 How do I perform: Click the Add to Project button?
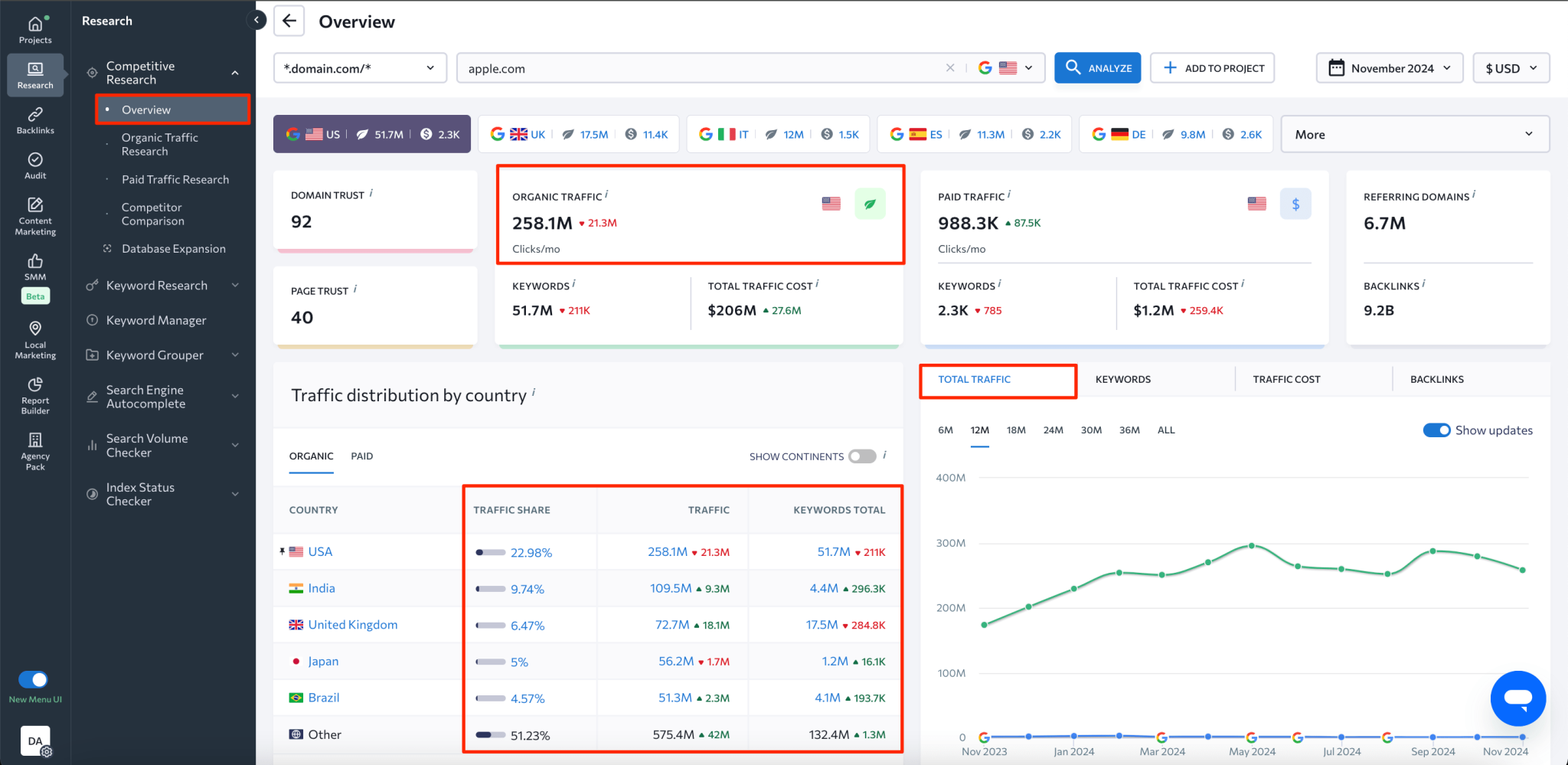click(x=1213, y=68)
